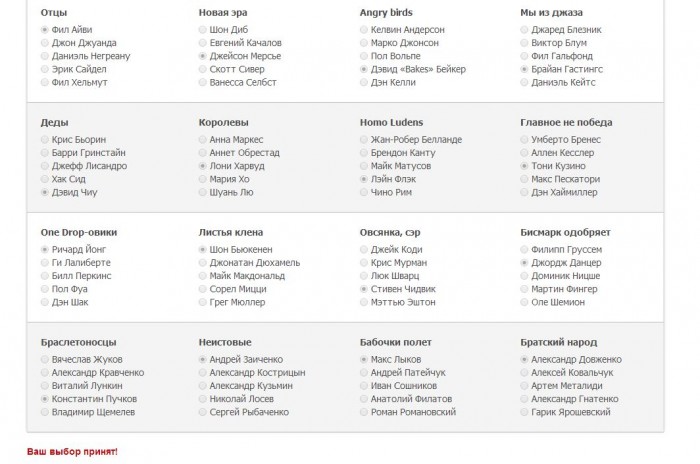
Task: Select Фил Вольпе in Angry birds
Action: pyautogui.click(x=364, y=56)
